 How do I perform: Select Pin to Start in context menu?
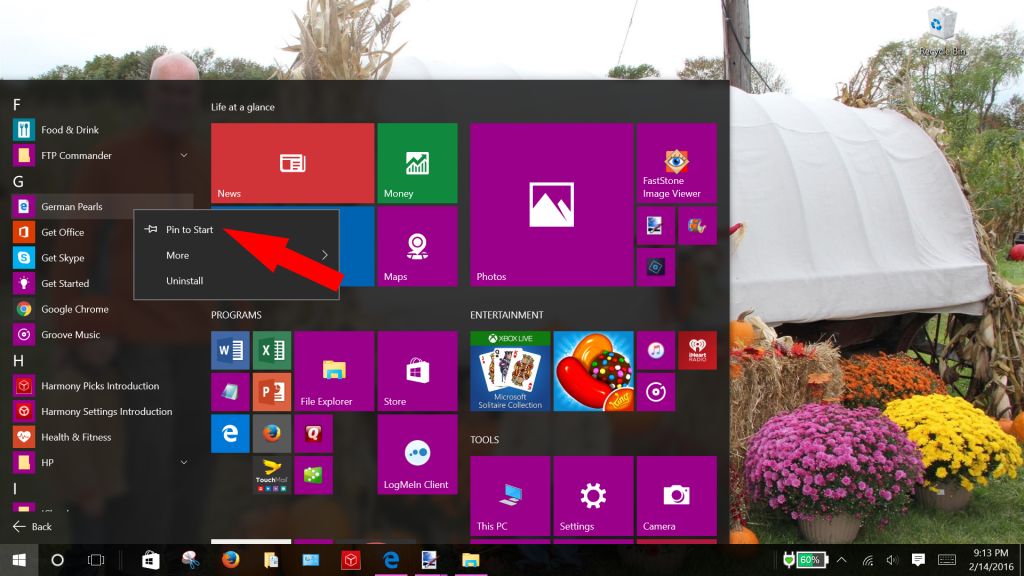tap(236, 229)
